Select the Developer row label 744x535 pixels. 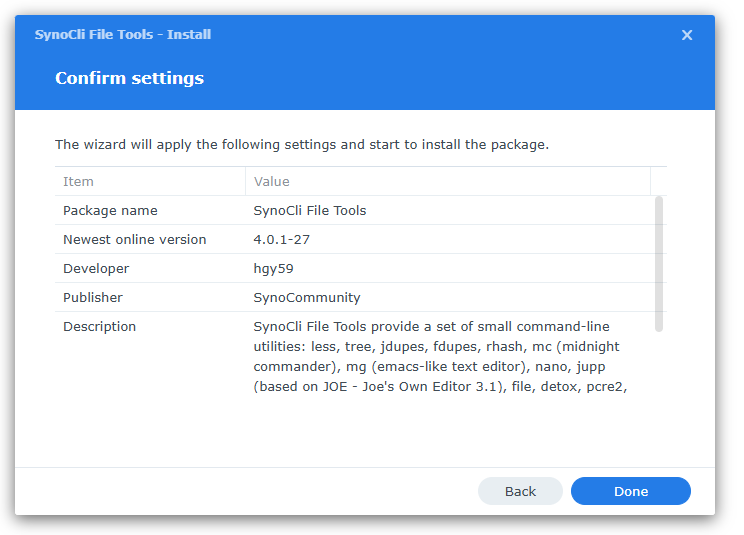tap(96, 268)
